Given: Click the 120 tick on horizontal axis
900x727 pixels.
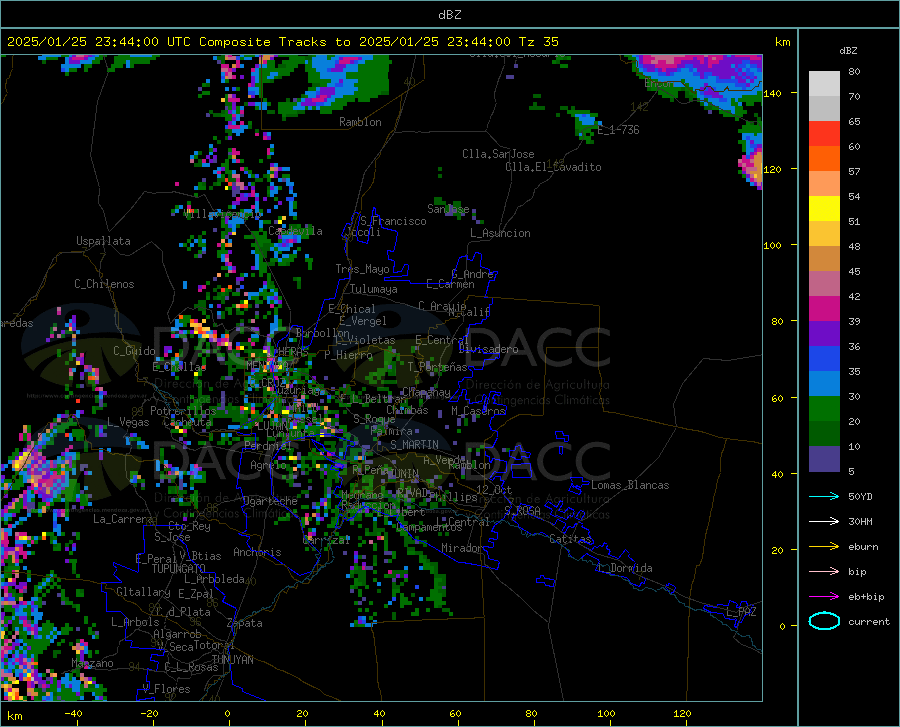Looking at the screenshot, I should [x=682, y=714].
